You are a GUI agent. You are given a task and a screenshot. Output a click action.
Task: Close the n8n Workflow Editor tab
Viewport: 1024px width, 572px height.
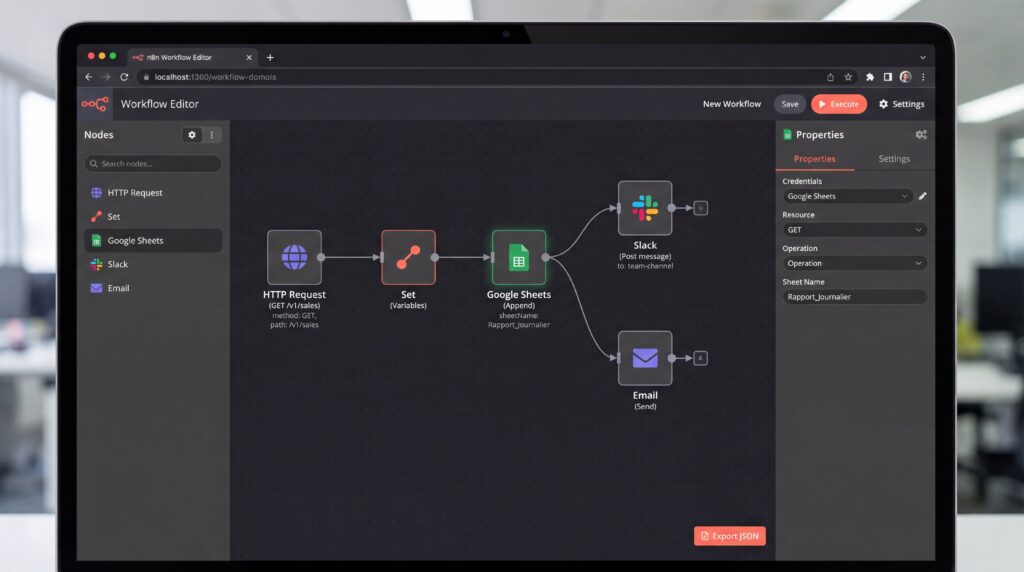pos(249,57)
